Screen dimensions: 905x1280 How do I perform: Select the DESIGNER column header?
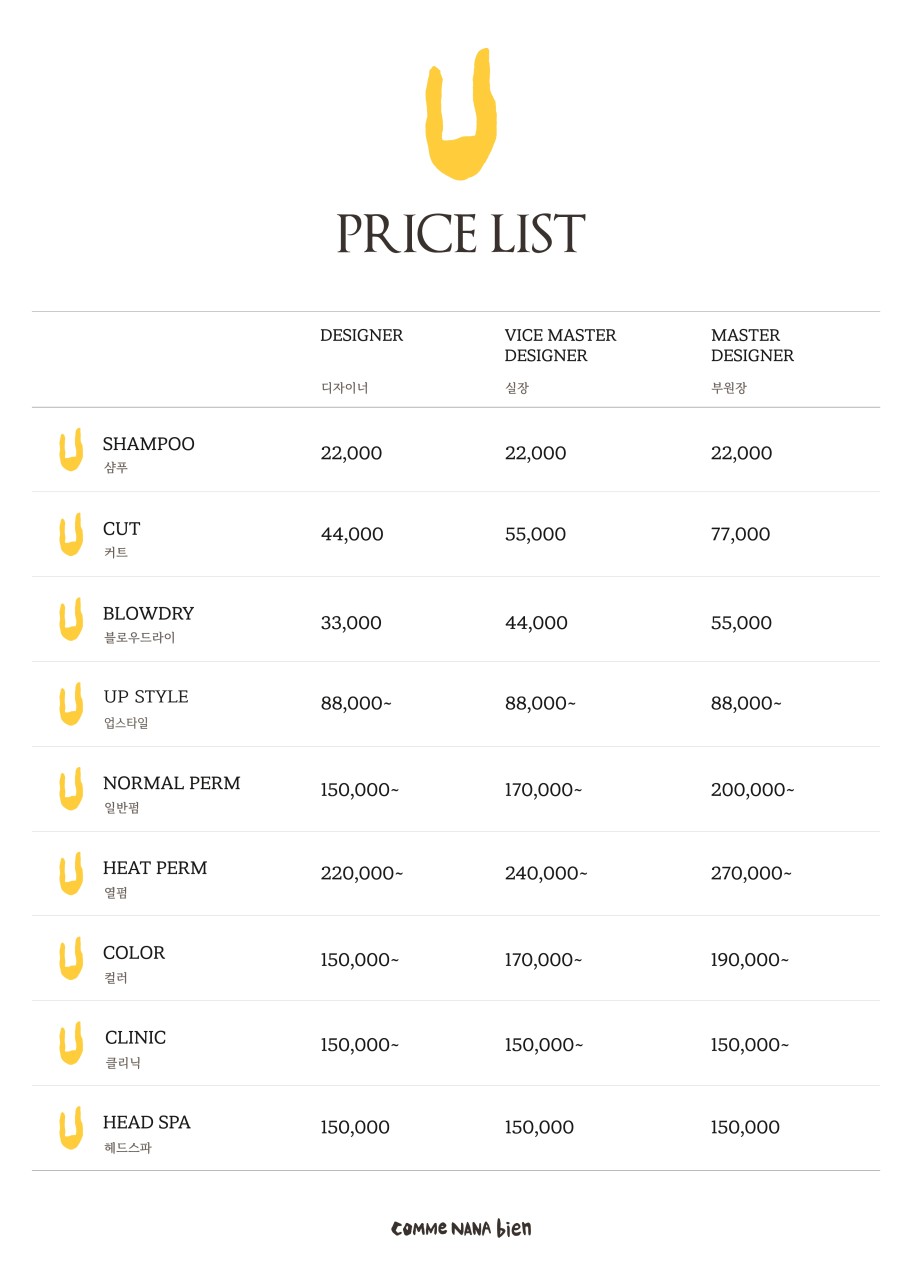coord(362,336)
